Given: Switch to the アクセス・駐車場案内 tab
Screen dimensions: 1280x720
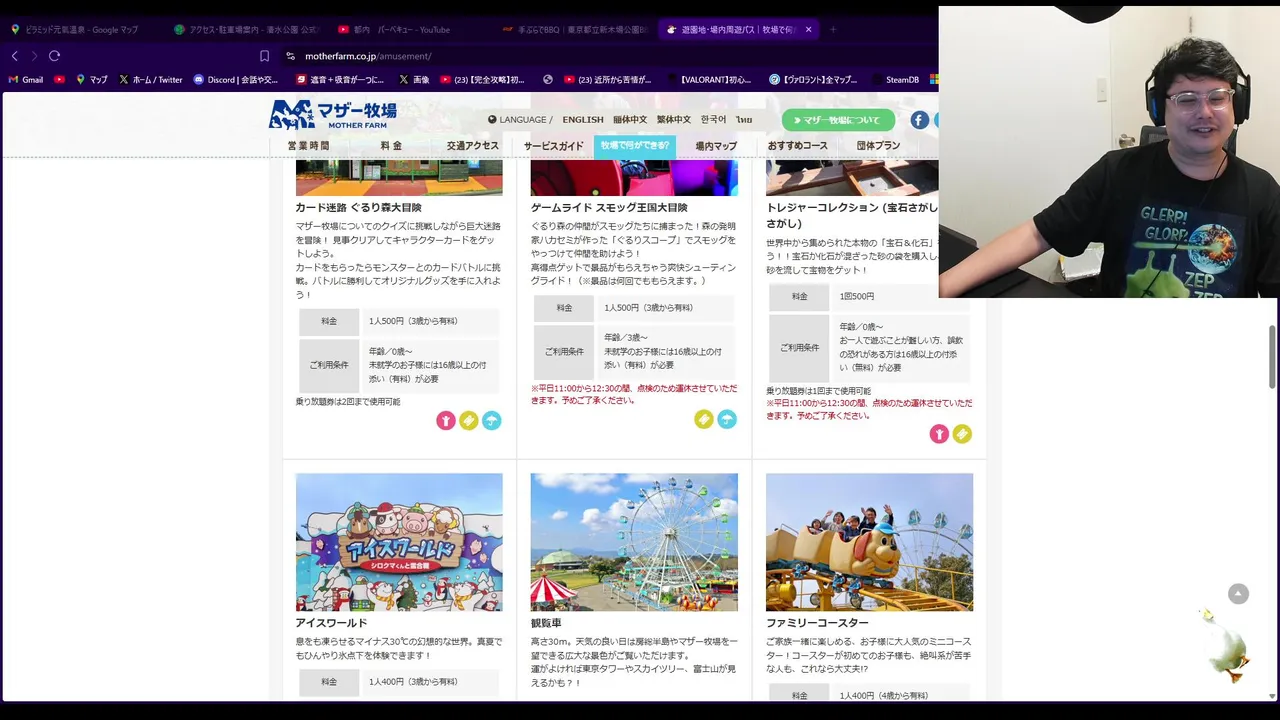Looking at the screenshot, I should pos(246,29).
